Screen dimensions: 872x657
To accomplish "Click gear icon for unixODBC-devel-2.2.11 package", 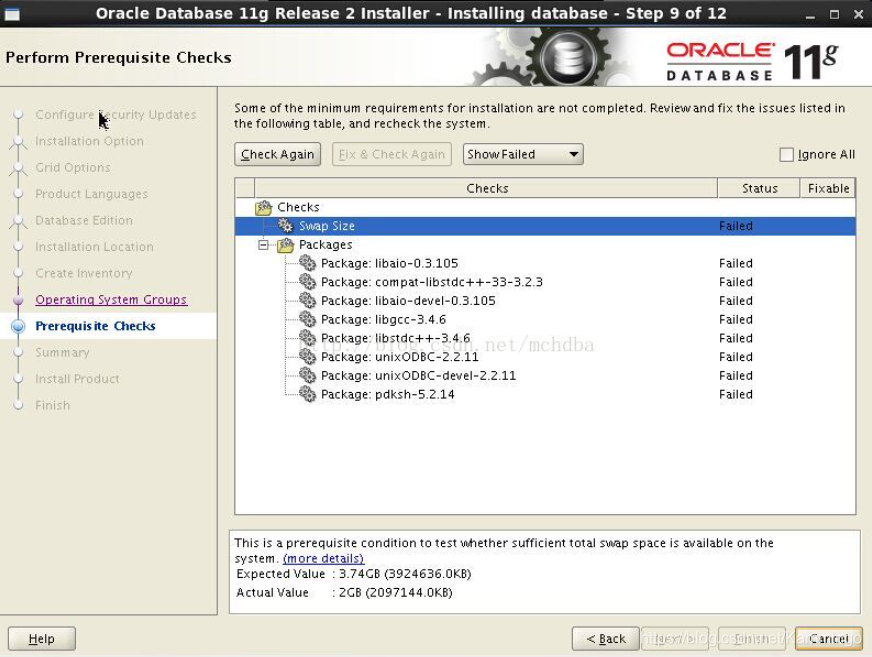I will [307, 376].
